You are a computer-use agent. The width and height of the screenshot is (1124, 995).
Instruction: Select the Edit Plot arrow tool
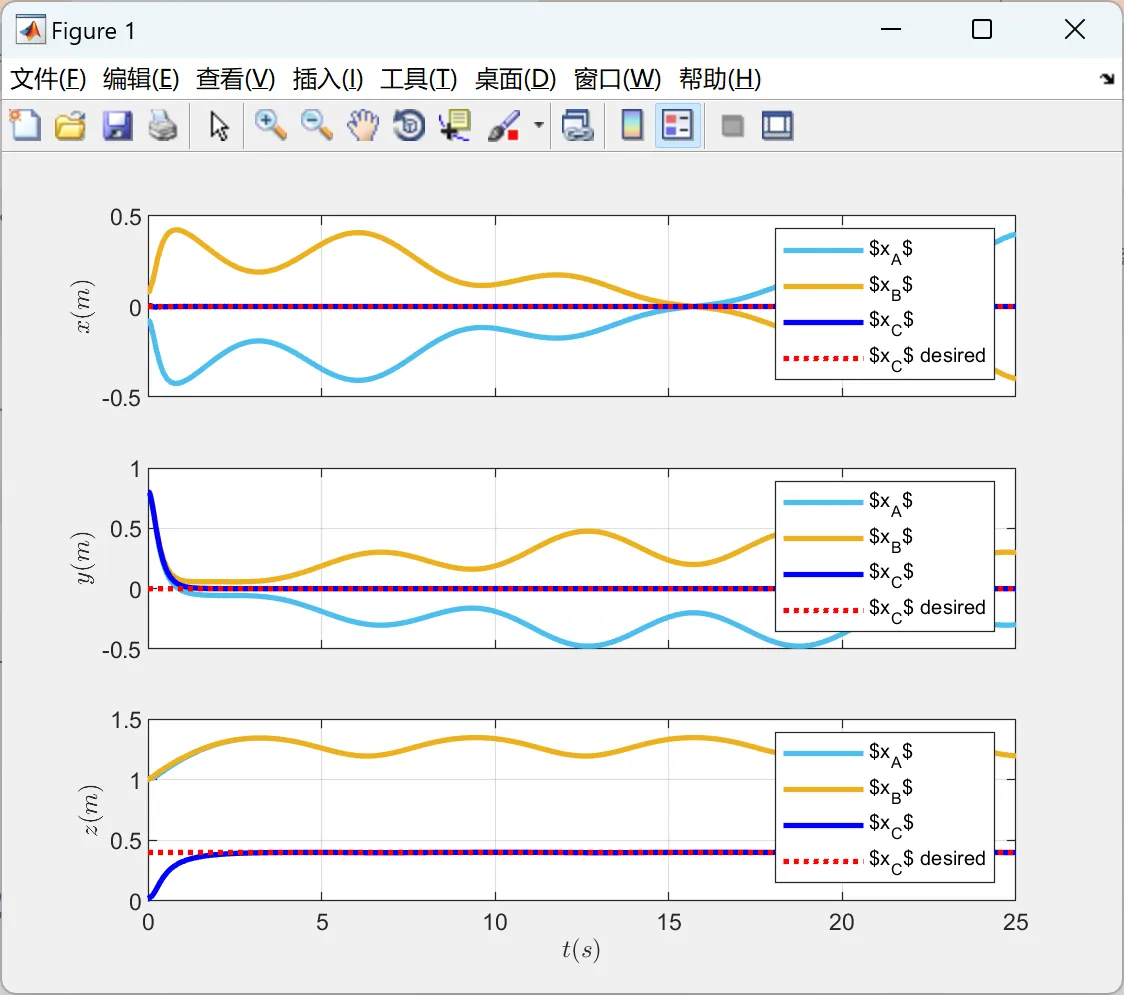point(219,126)
